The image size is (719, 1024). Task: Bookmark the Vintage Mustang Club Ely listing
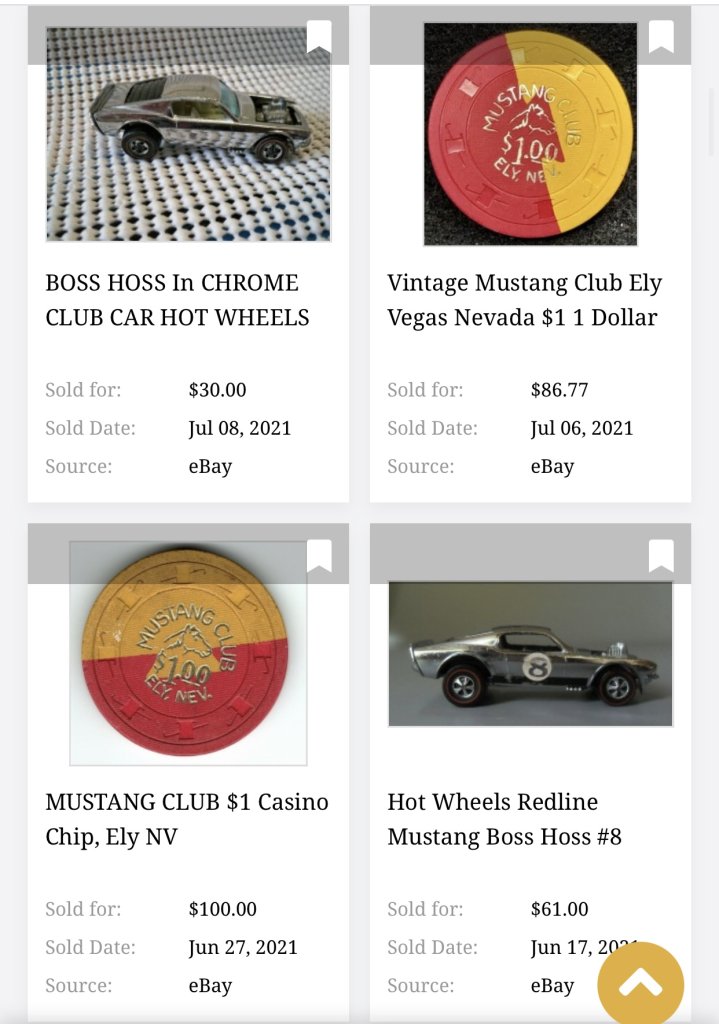point(661,37)
